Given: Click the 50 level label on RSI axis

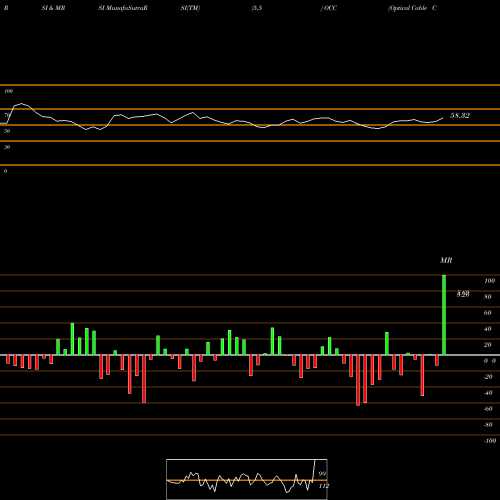Looking at the screenshot, I should tap(7, 131).
